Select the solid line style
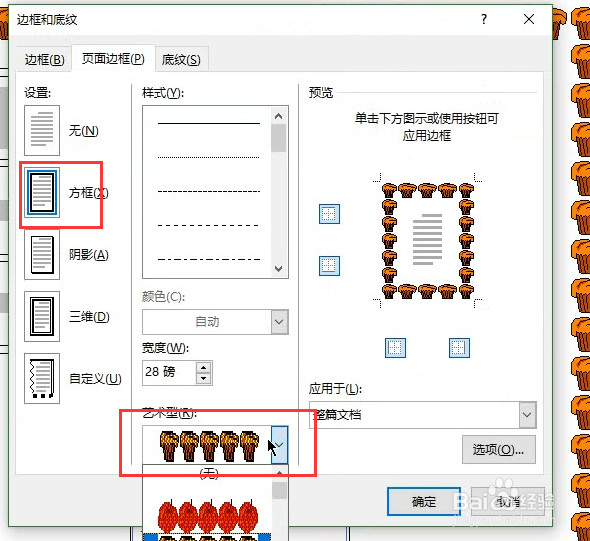The height and width of the screenshot is (541, 590). [208, 123]
